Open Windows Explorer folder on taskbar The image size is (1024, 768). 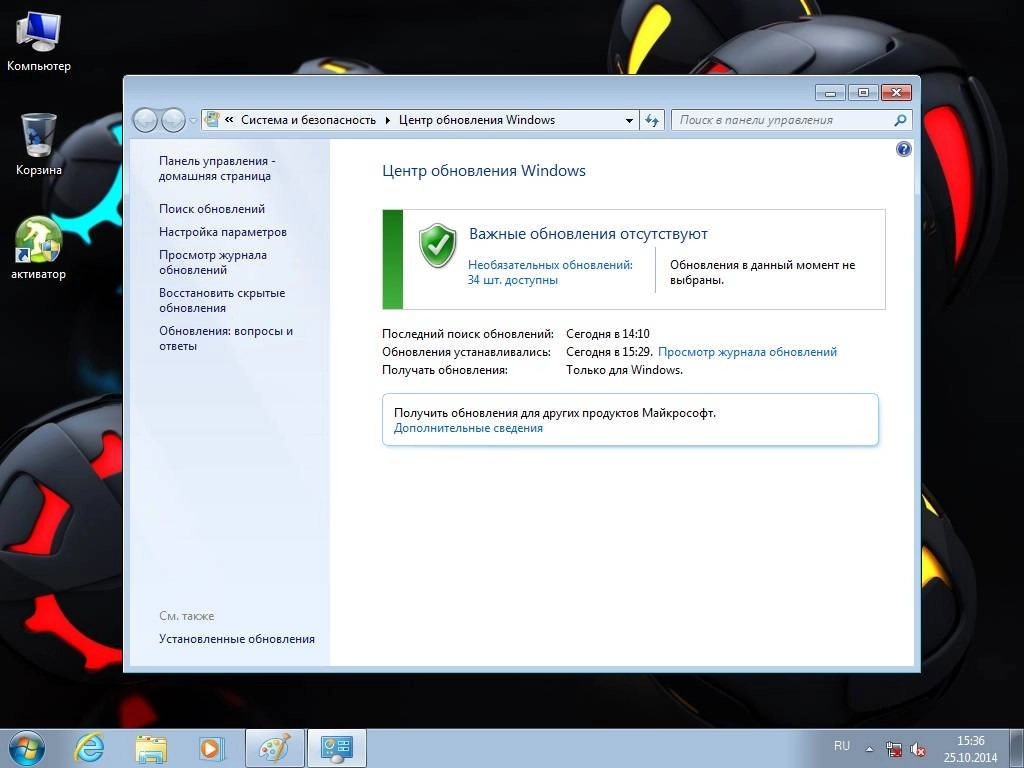click(151, 748)
